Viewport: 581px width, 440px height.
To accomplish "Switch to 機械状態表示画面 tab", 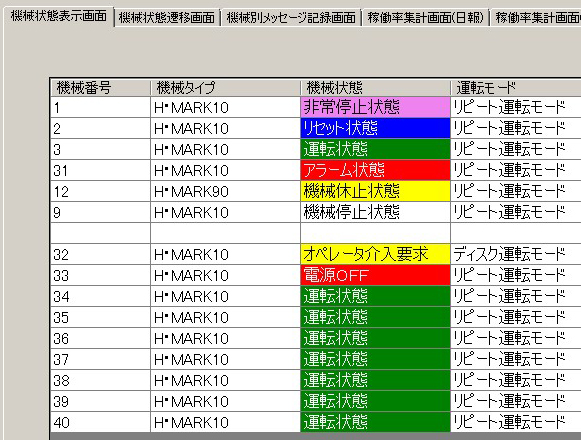I will [x=58, y=16].
